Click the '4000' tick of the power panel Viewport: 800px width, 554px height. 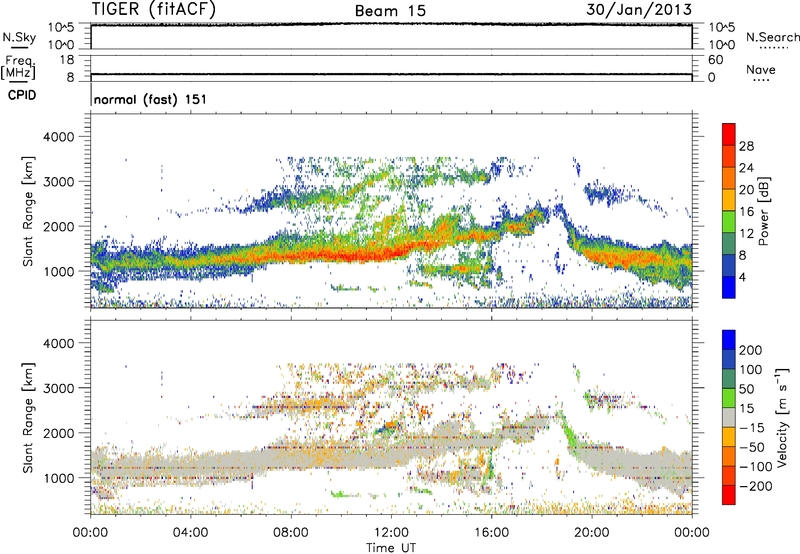pos(59,137)
